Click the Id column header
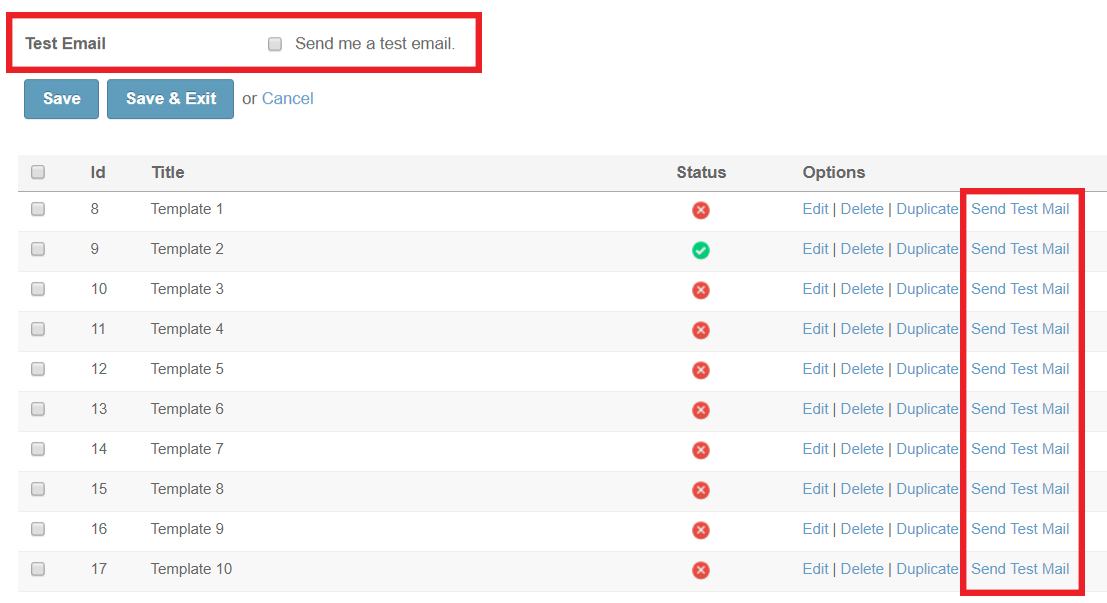This screenshot has width=1107, height=603. 98,172
